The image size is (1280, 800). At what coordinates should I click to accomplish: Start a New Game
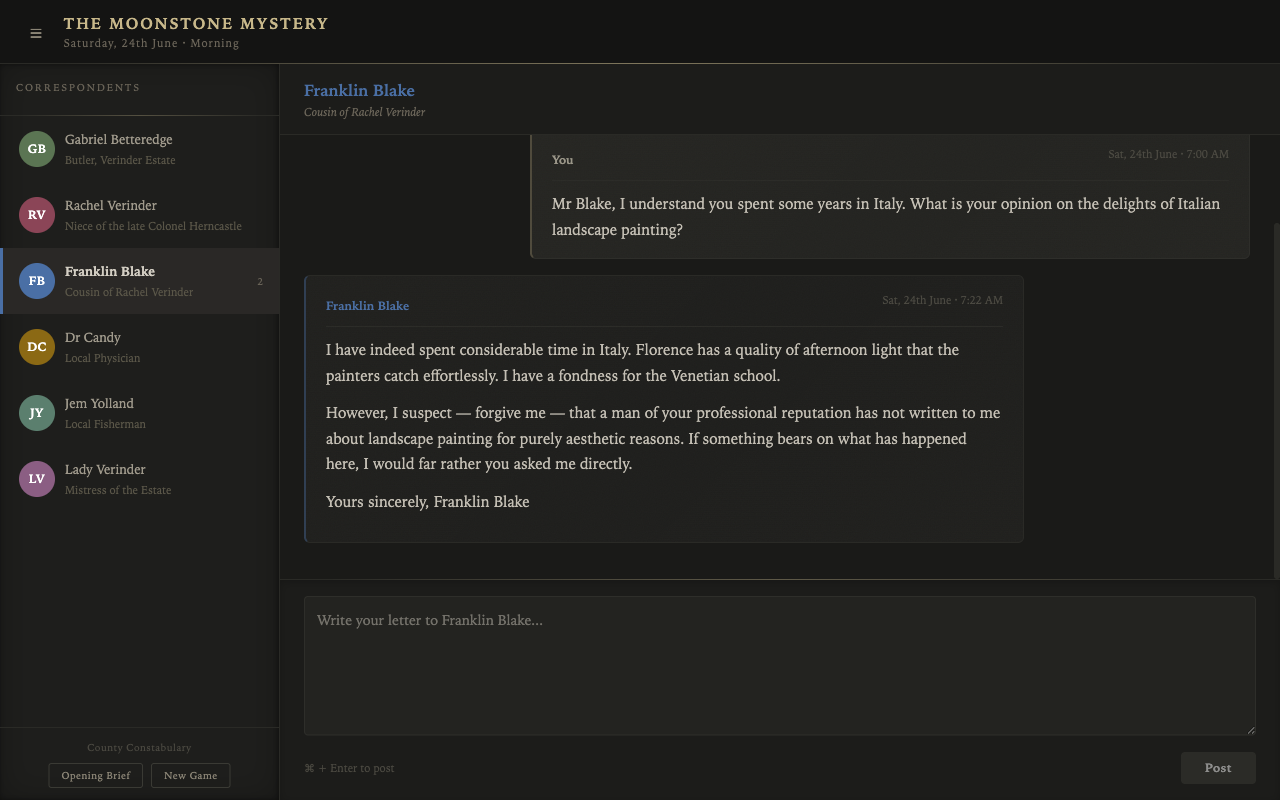point(190,775)
